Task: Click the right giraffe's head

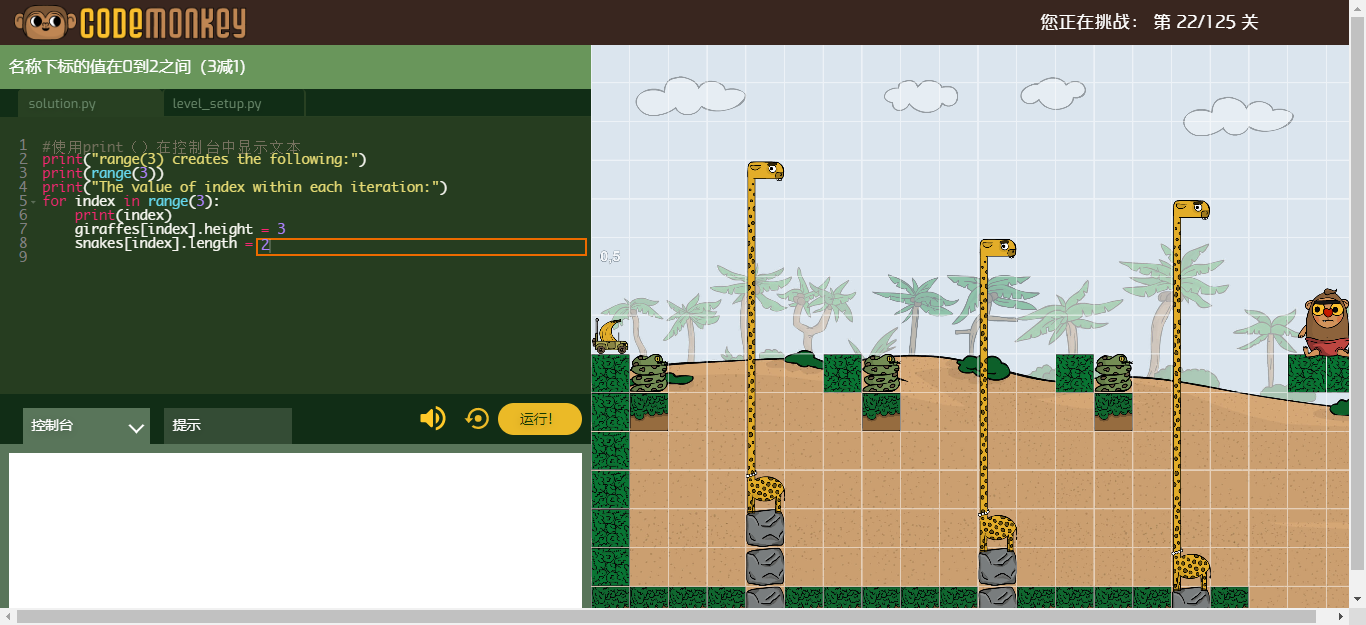Action: coord(1192,210)
